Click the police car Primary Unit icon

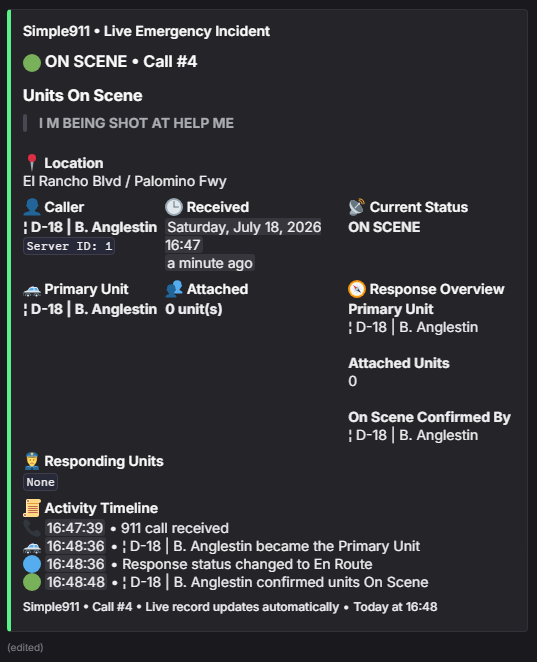click(32, 290)
